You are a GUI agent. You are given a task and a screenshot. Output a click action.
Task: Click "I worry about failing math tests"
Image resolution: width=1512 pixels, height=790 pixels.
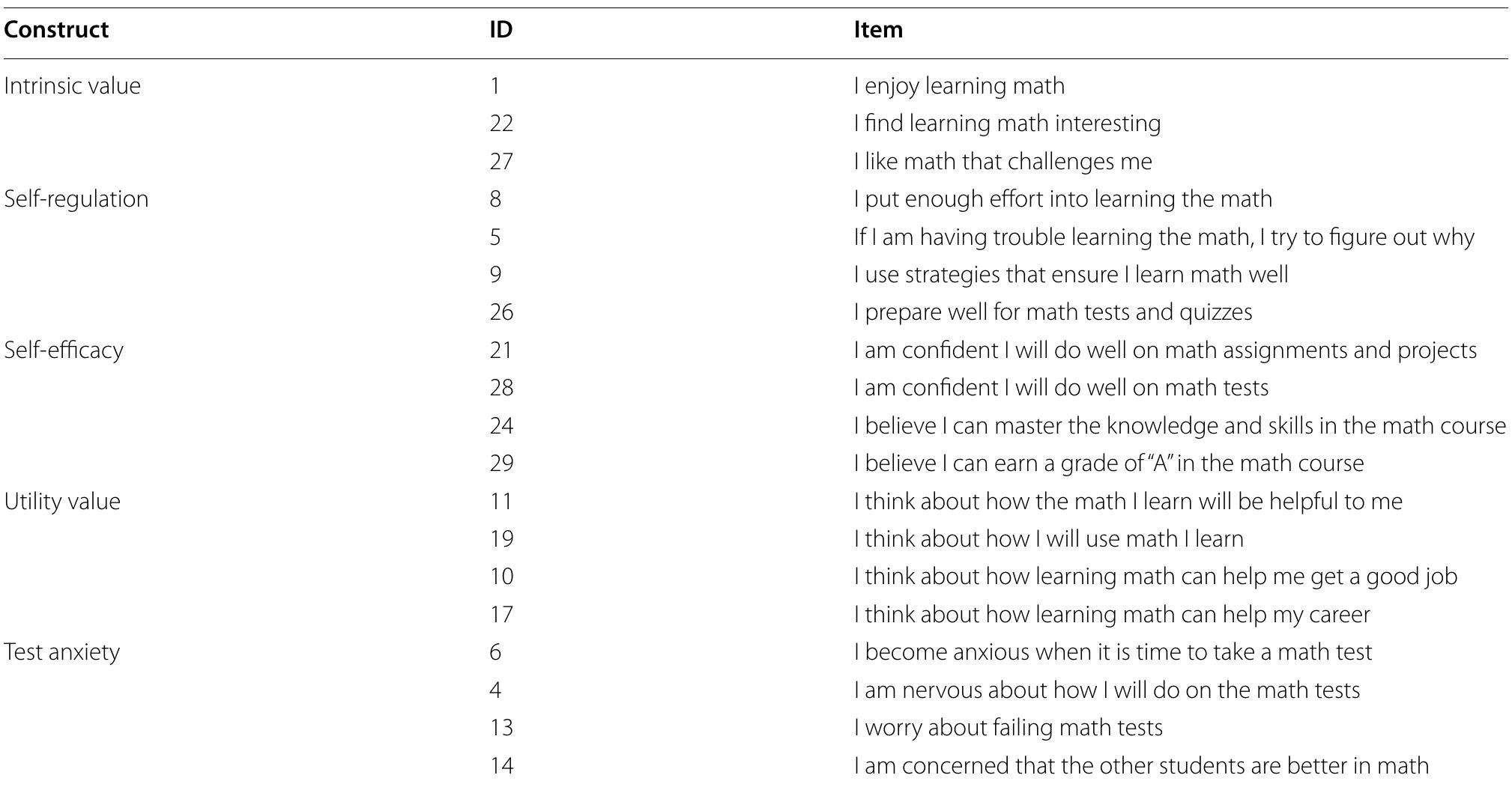pos(1008,728)
